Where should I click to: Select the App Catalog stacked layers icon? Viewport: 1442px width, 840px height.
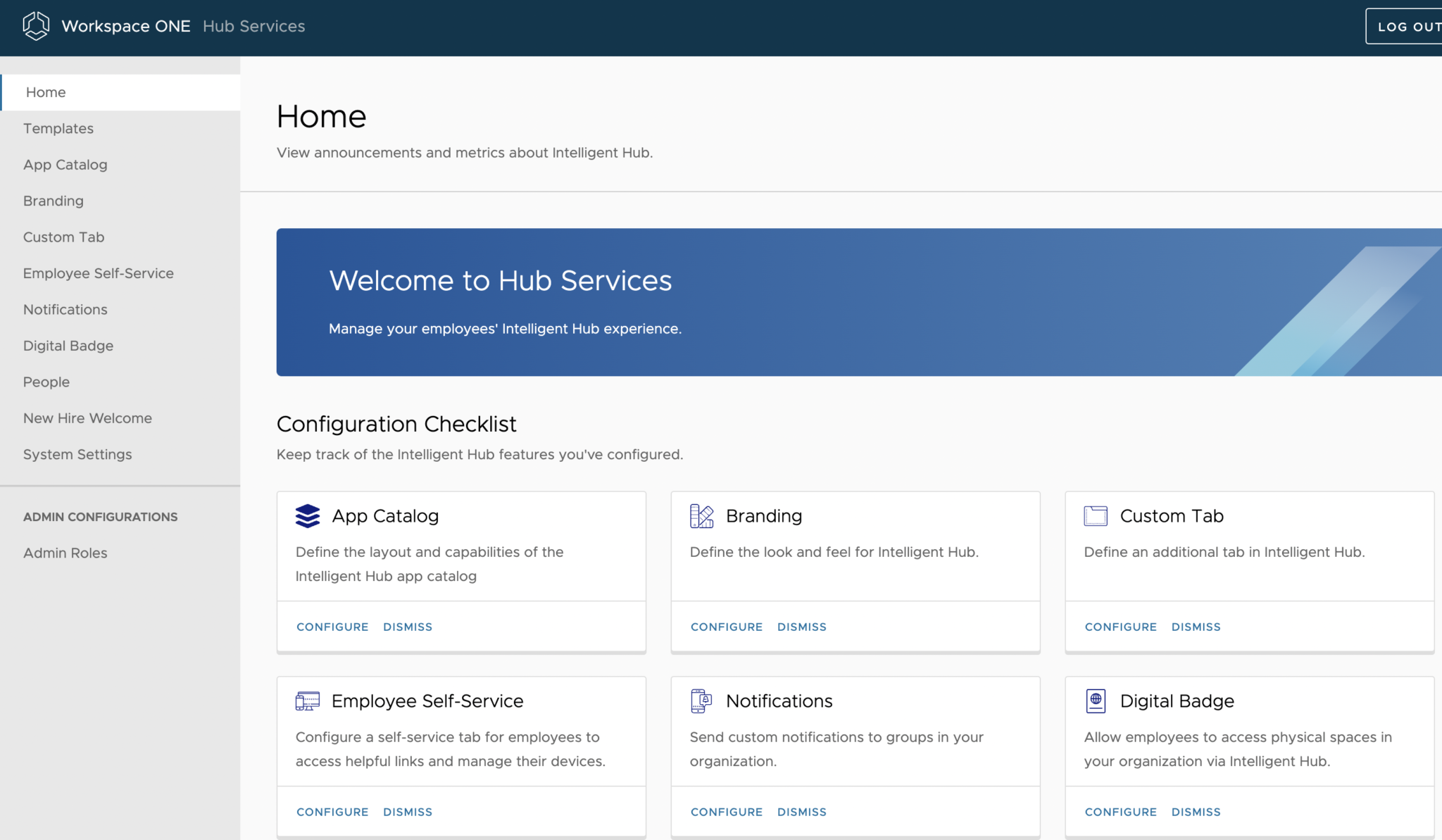[308, 515]
